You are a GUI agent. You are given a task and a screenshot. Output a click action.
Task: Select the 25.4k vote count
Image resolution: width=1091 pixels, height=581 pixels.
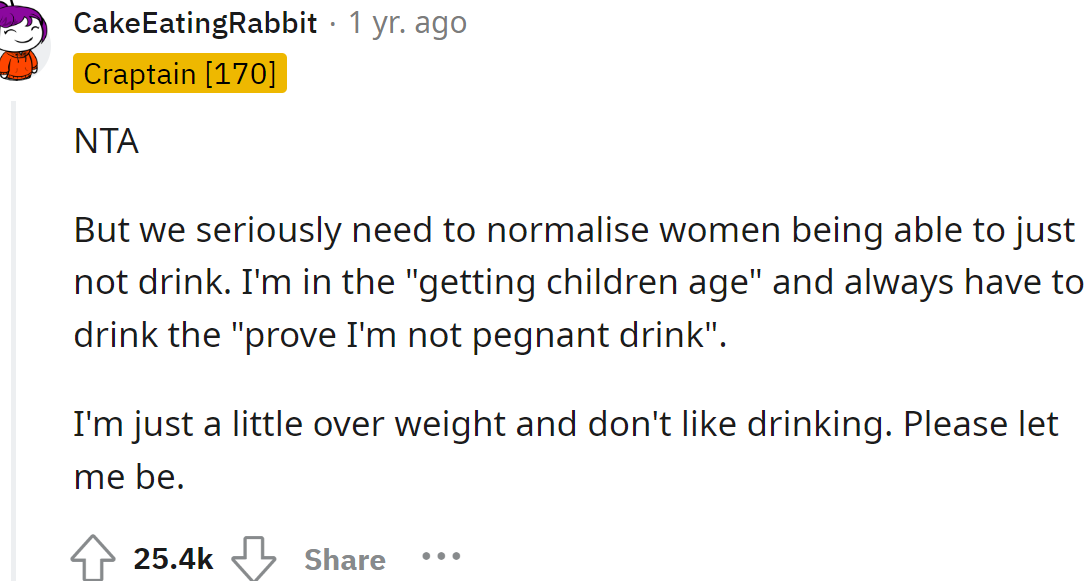click(x=172, y=557)
